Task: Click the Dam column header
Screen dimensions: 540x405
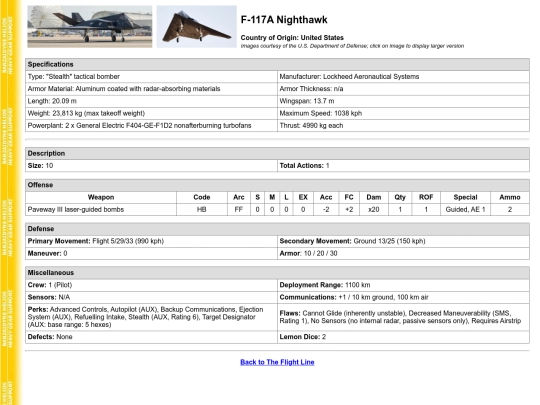Action: (374, 197)
